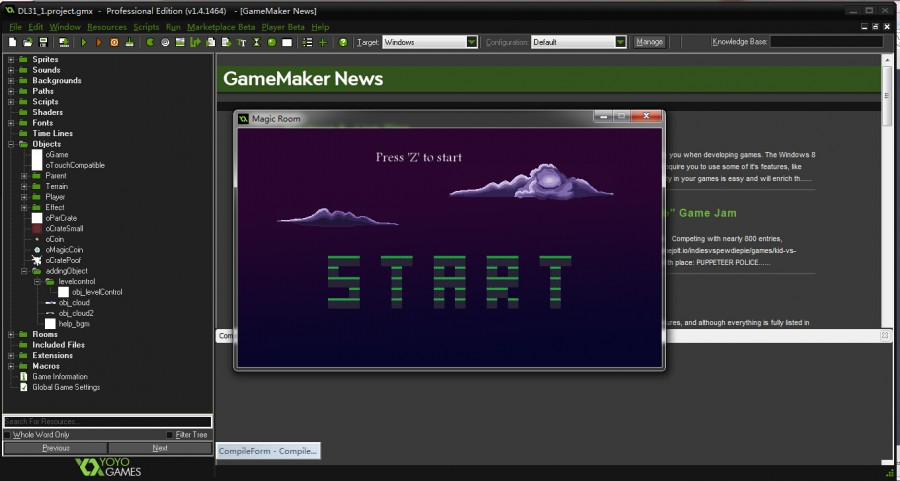Screen dimensions: 900x481
Task: Expand the Rooms folder
Action: [x=11, y=335]
